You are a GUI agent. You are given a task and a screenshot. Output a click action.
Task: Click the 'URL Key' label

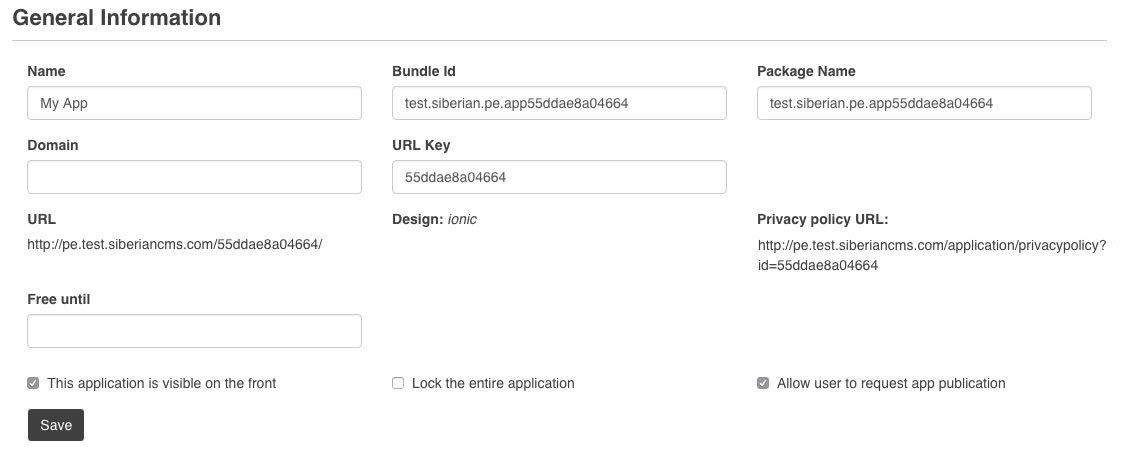pos(421,145)
